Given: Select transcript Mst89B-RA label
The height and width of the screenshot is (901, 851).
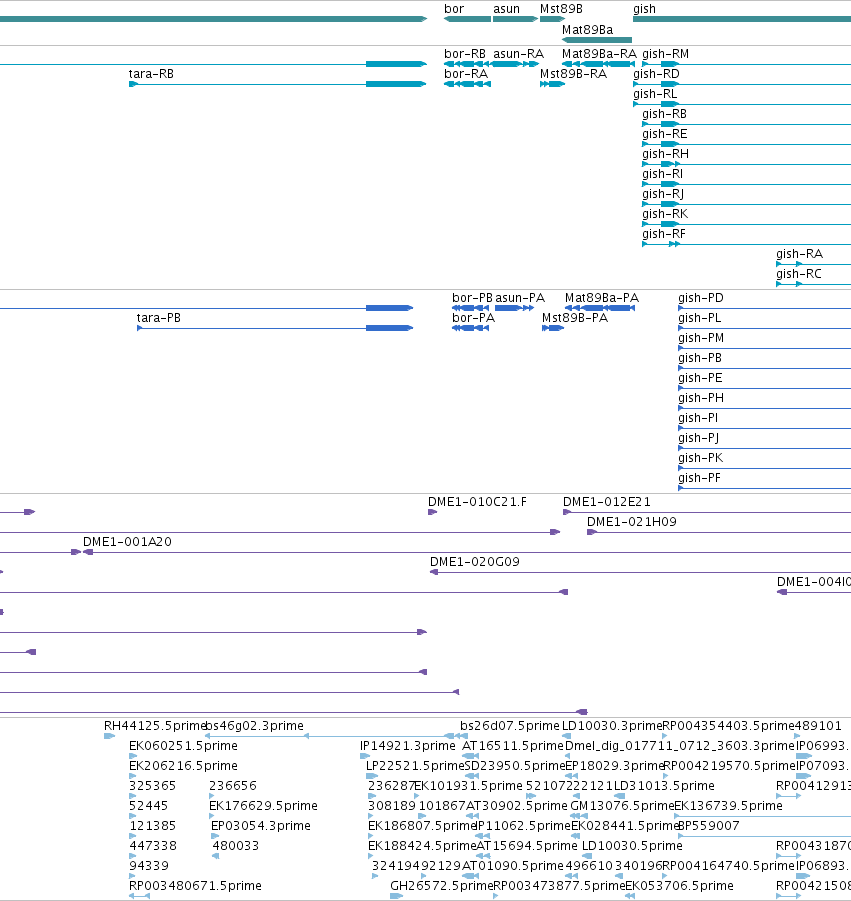Looking at the screenshot, I should point(573,74).
